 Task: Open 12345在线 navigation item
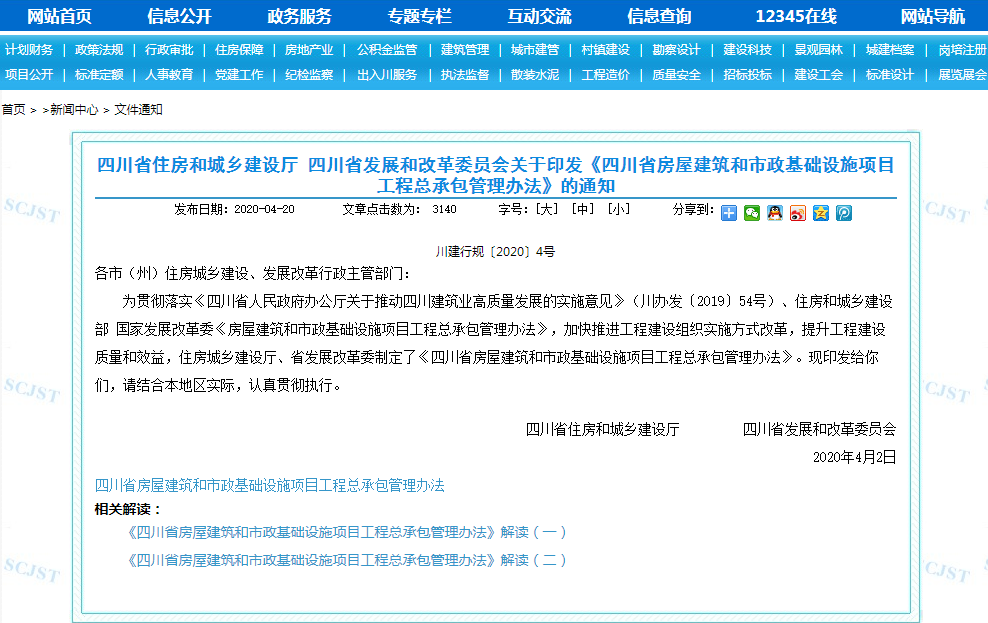coord(796,16)
